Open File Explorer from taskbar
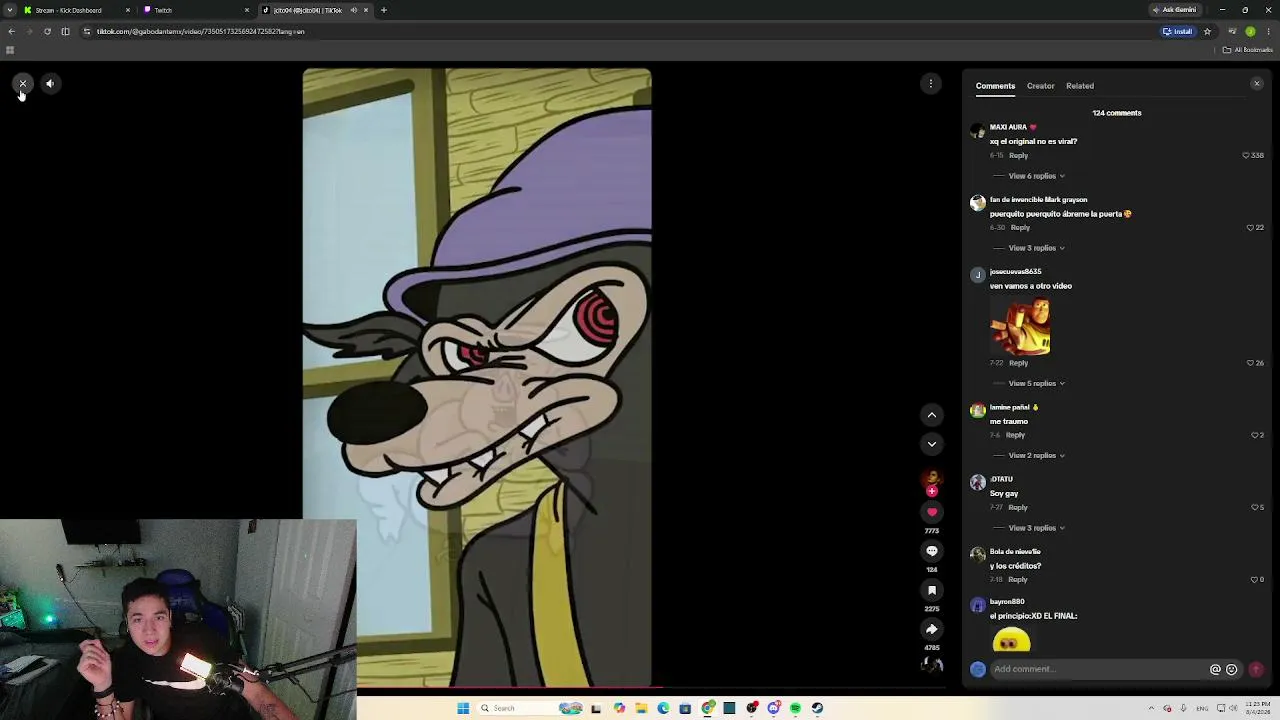The height and width of the screenshot is (720, 1280). 641,708
